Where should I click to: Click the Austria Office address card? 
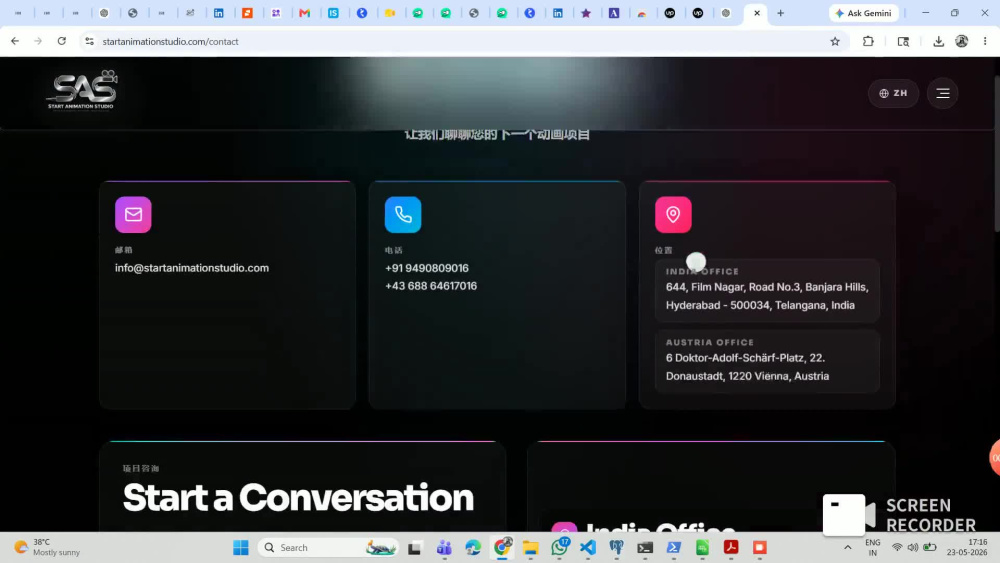pos(767,361)
